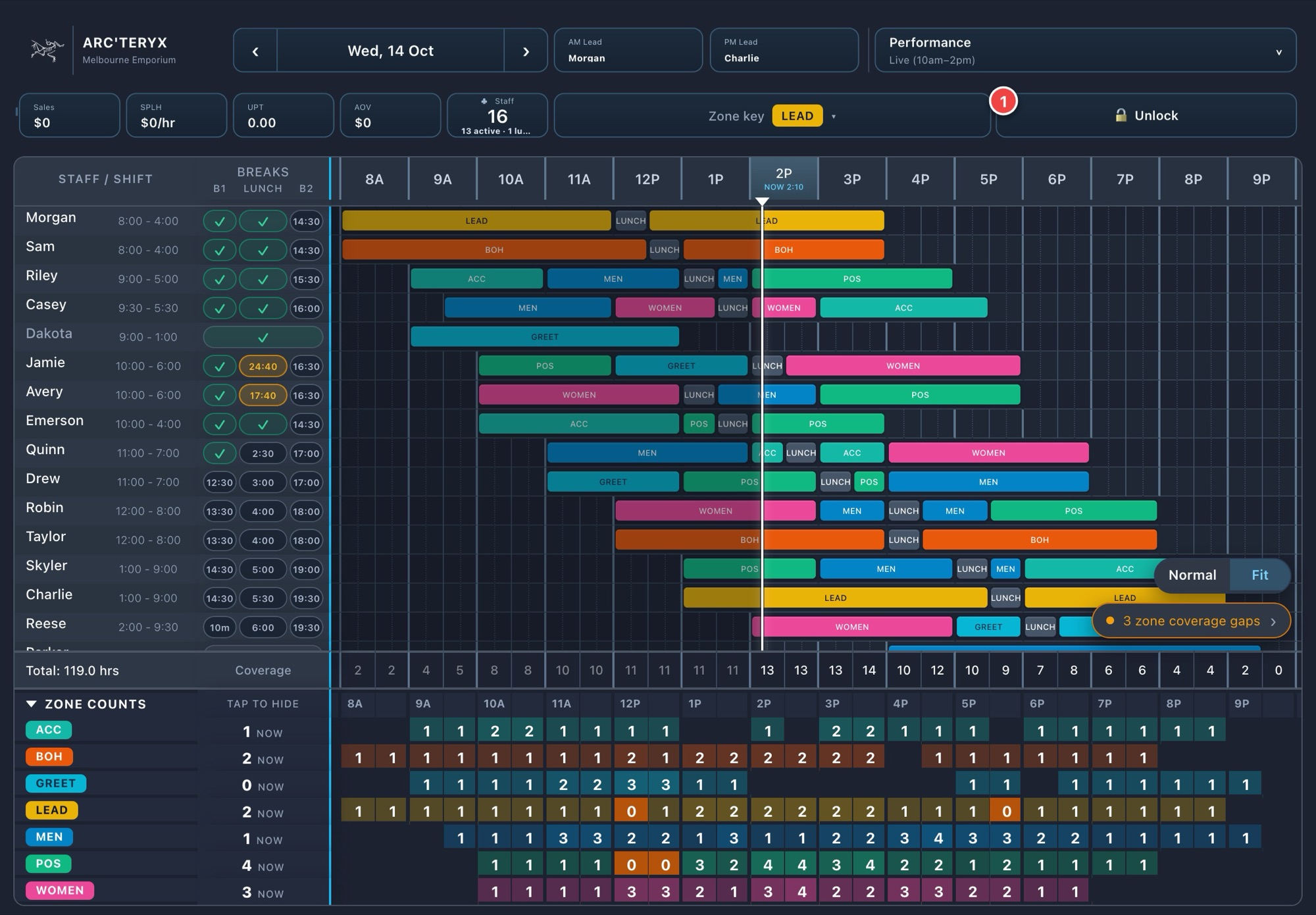The image size is (1316, 915).
Task: Click the Arc'teryx logo icon
Action: [x=47, y=50]
